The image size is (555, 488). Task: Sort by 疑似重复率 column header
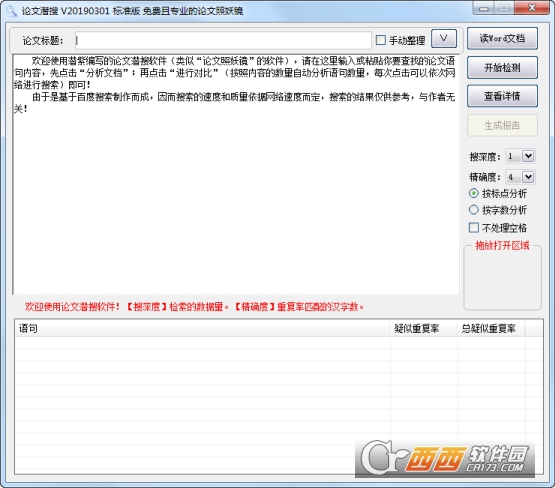pyautogui.click(x=424, y=329)
